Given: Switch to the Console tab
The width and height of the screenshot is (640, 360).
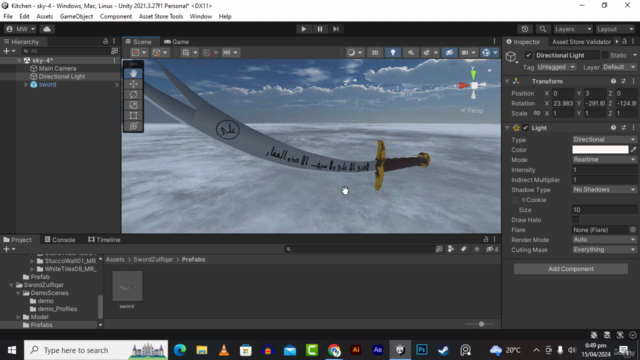Looking at the screenshot, I should click(x=60, y=240).
